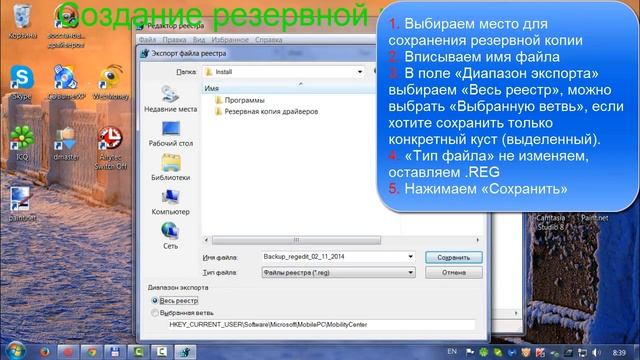
Task: Open the Файл menu in Registry Editor
Action: click(x=147, y=40)
